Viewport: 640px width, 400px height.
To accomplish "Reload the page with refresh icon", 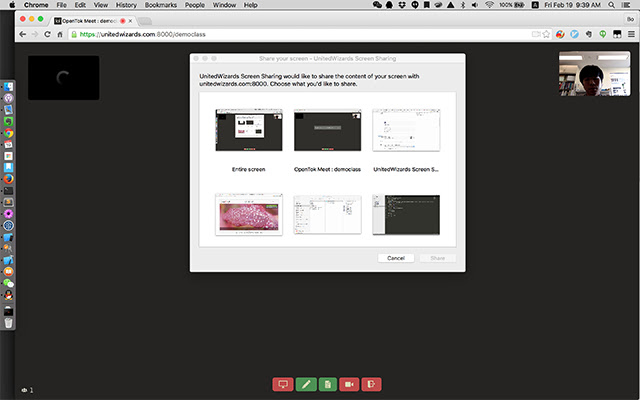I will [x=47, y=34].
